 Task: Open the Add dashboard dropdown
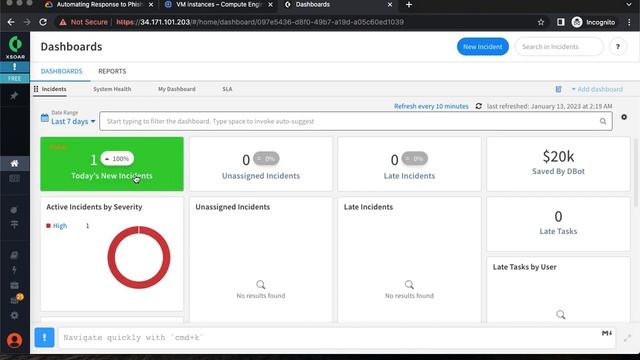[x=597, y=89]
